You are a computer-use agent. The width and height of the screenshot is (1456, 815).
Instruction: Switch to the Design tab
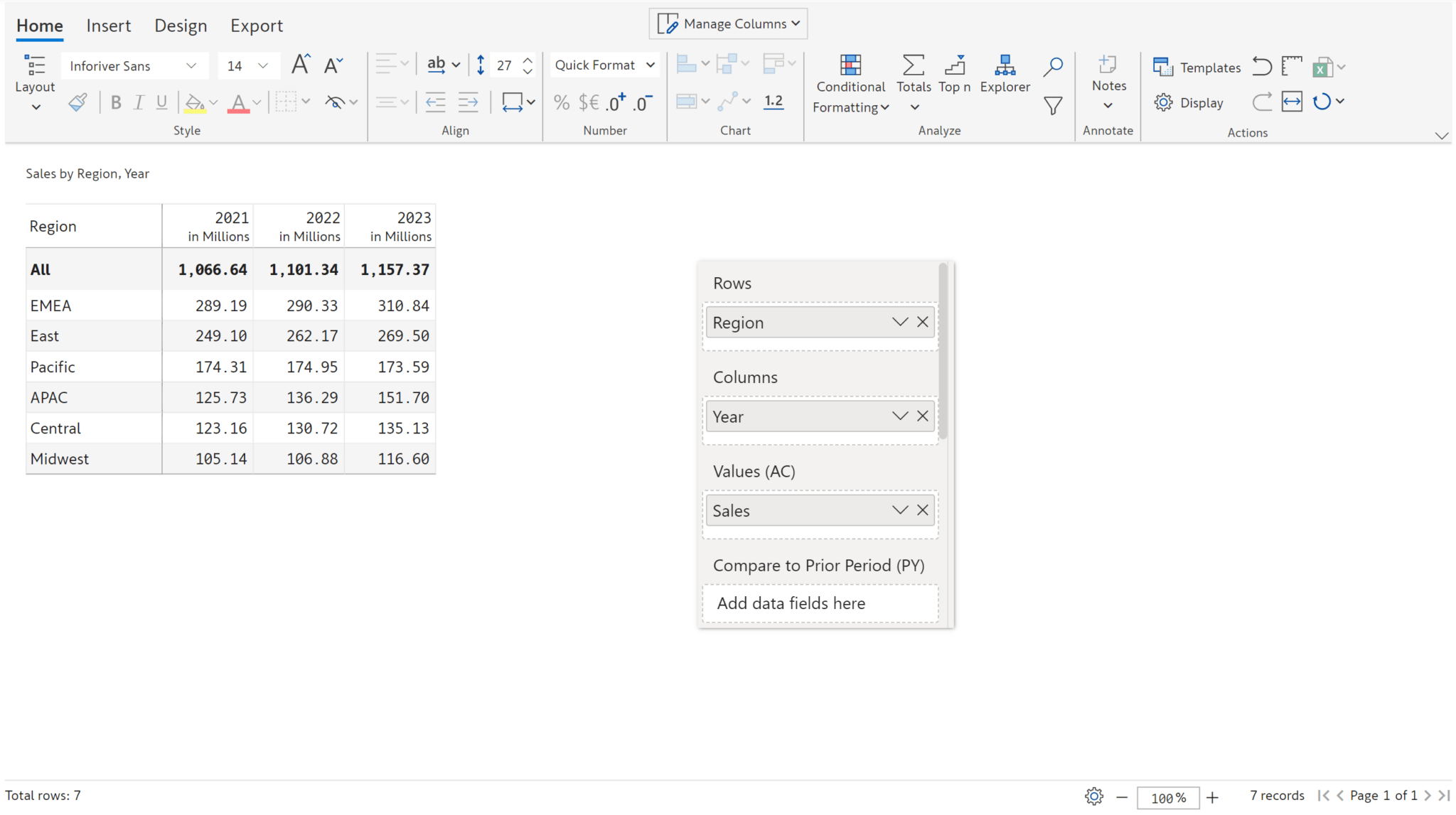[x=181, y=25]
